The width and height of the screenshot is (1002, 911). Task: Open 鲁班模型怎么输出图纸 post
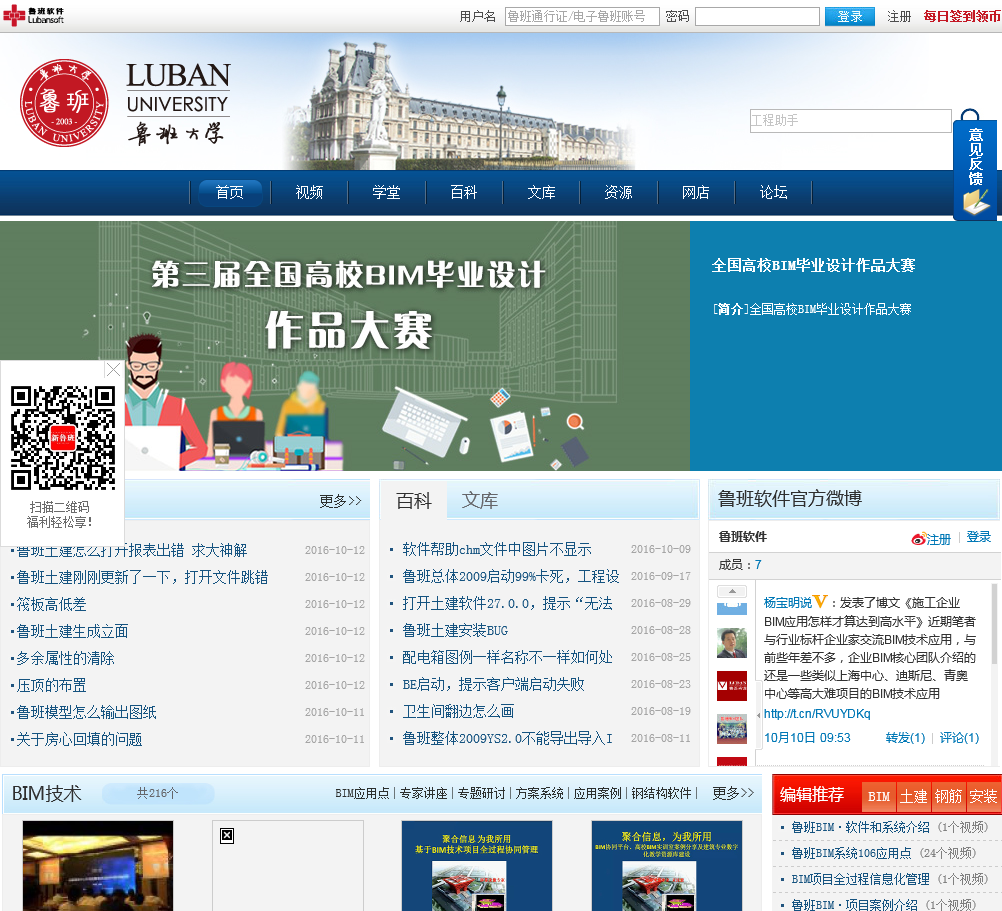tap(86, 712)
